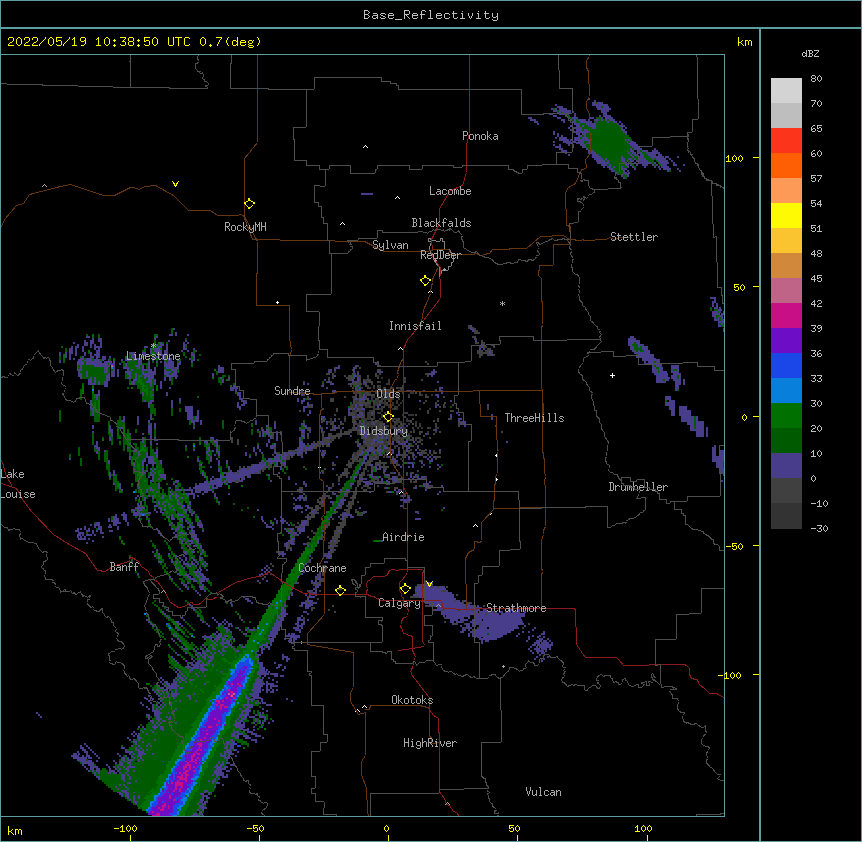Screen dimensions: 862x842
Task: Click the 50 tick label on the right axis
Action: 739,287
